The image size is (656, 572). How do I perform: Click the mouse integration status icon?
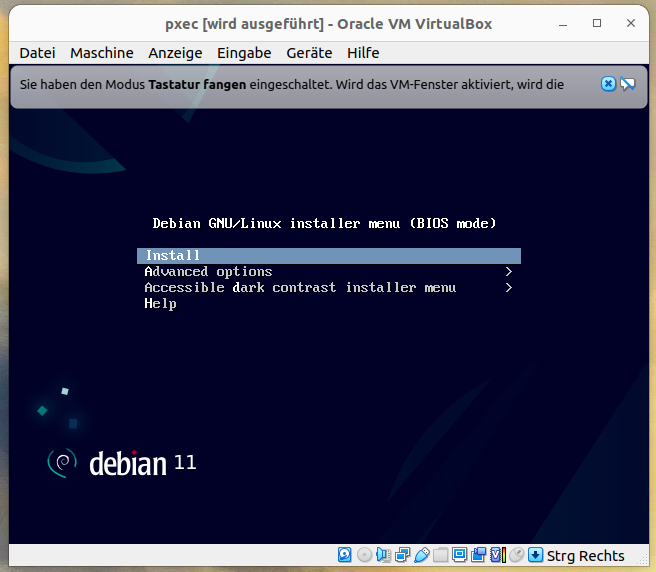coord(517,555)
